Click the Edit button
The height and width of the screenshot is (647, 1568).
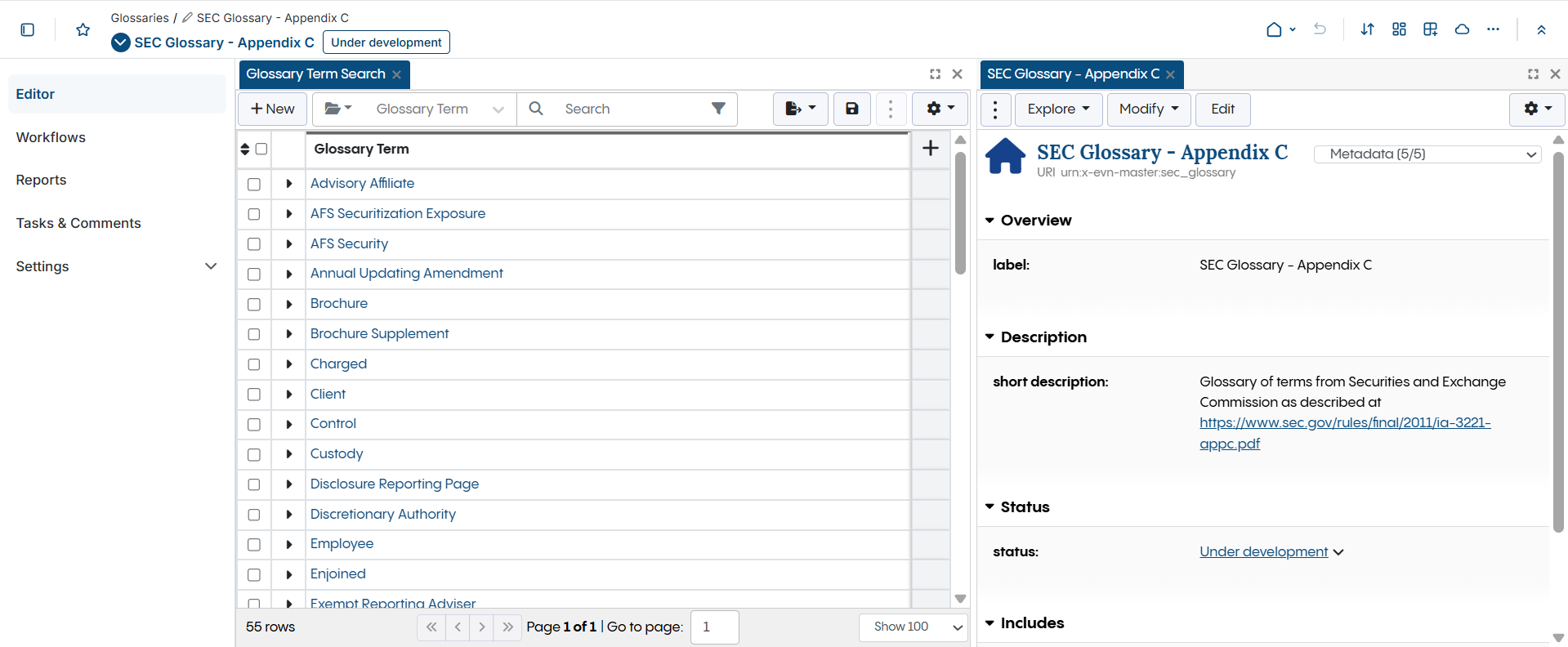[1222, 109]
